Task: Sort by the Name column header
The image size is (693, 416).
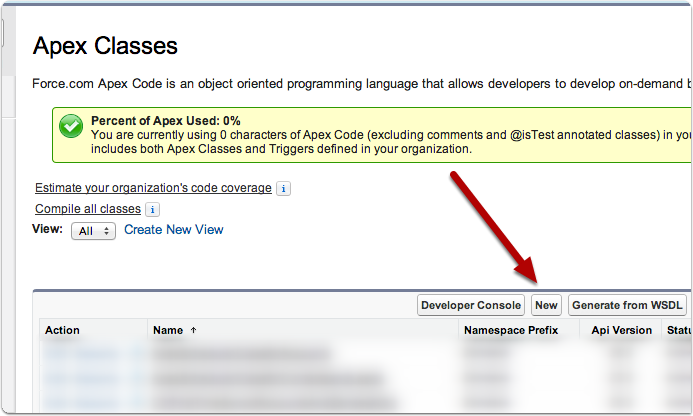Action: click(168, 330)
